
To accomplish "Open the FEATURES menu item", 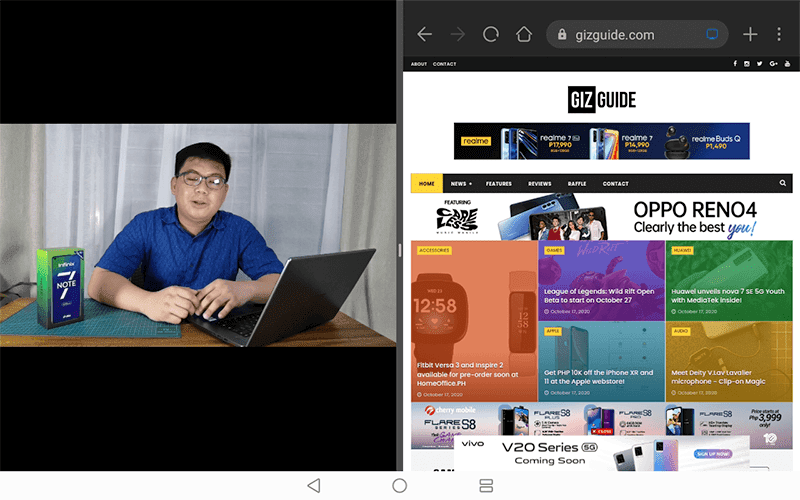I will click(x=498, y=184).
